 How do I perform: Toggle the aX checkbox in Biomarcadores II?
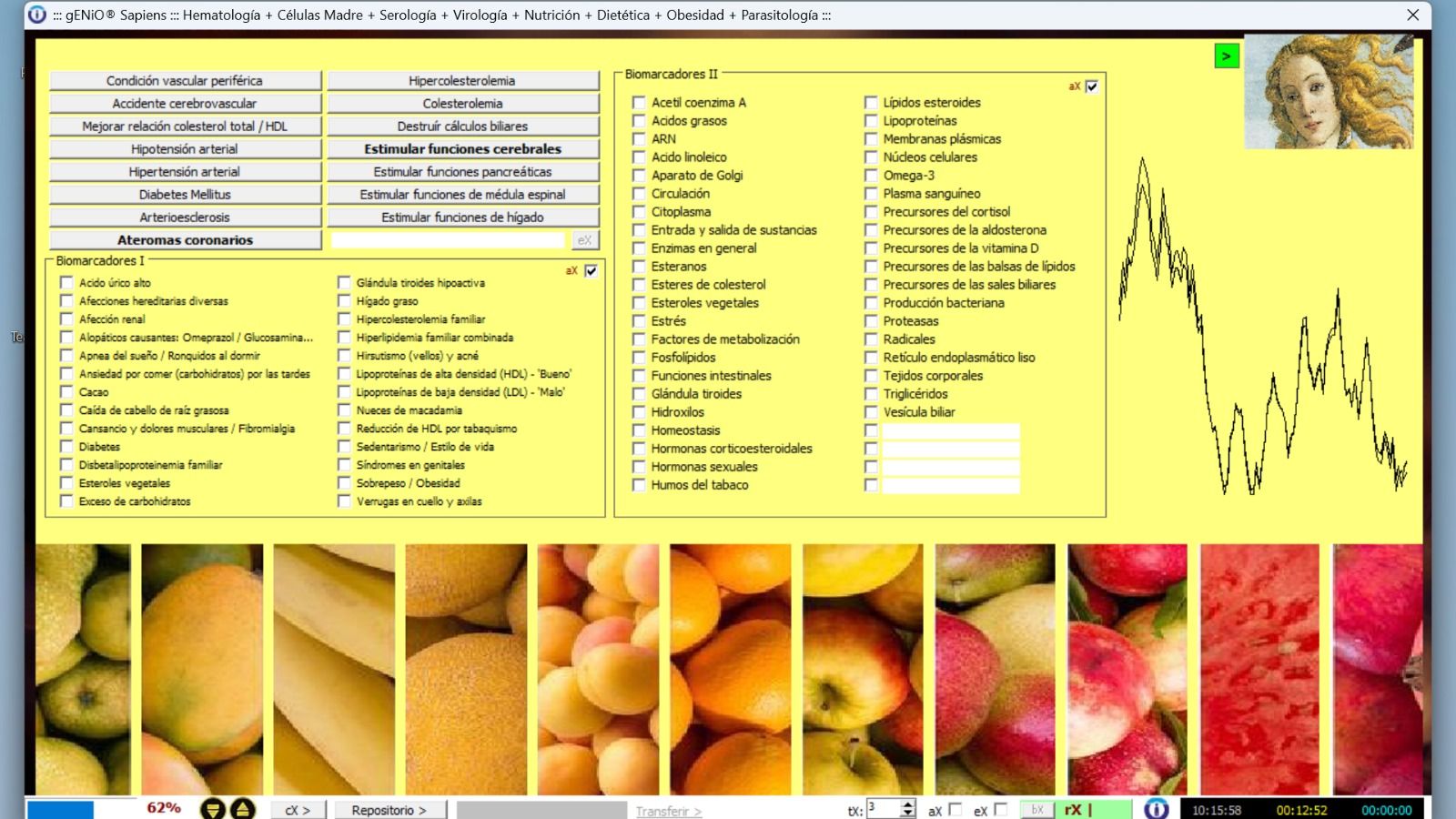point(1092,87)
